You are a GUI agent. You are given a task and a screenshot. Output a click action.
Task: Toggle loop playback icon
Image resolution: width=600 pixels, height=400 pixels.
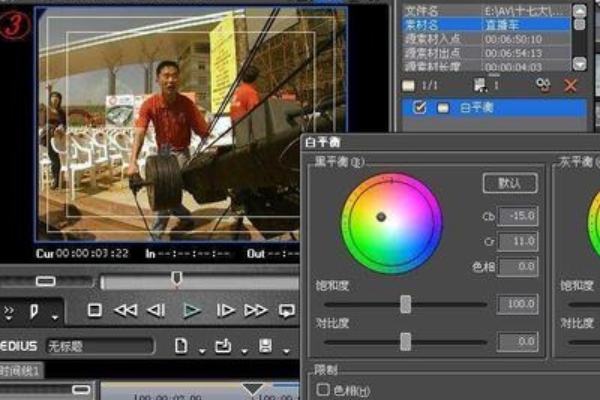pos(287,311)
